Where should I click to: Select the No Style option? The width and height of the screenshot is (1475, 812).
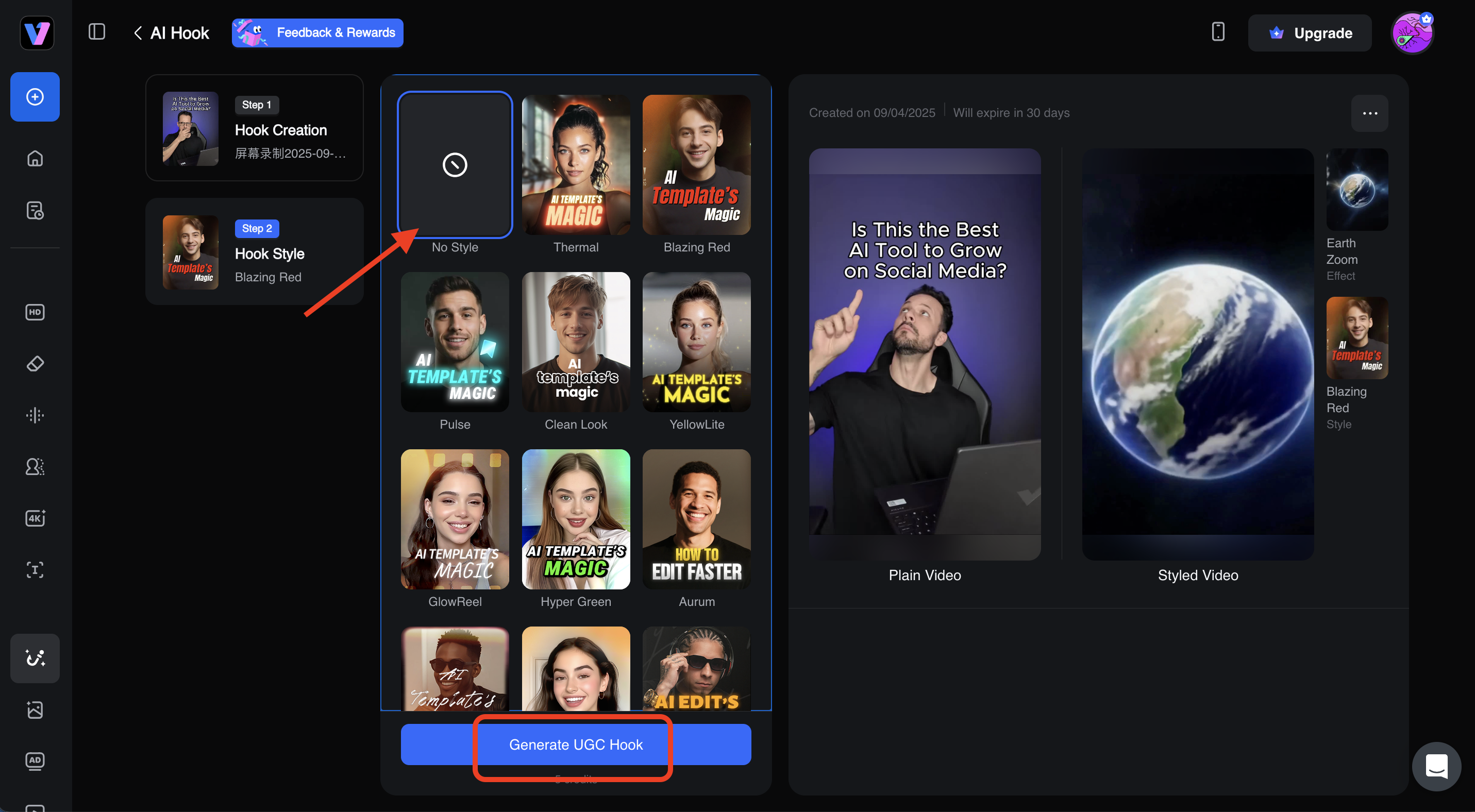[455, 165]
